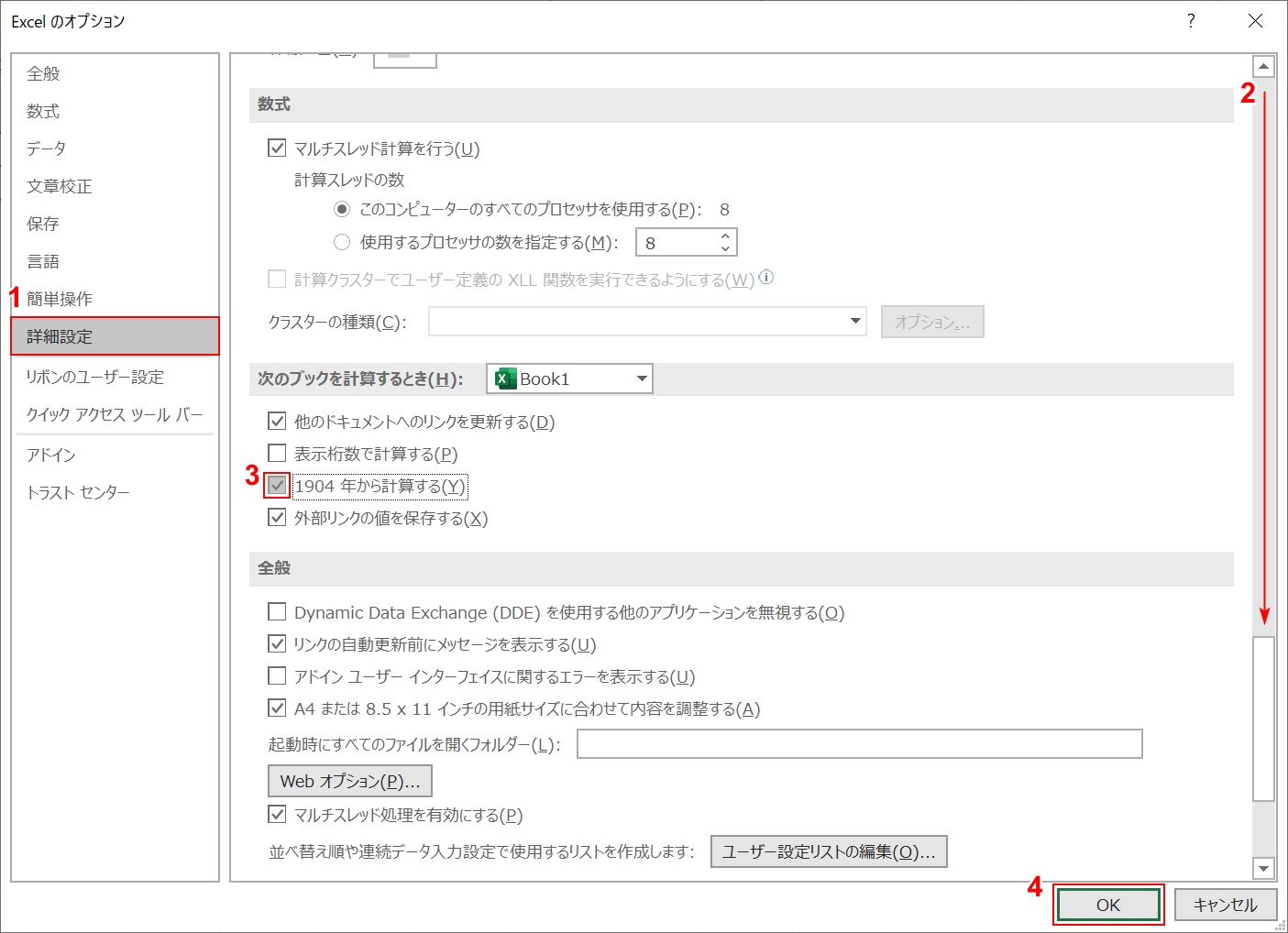The image size is (1288, 933).
Task: Disable the 1904 年から計算する checkbox
Action: [277, 485]
